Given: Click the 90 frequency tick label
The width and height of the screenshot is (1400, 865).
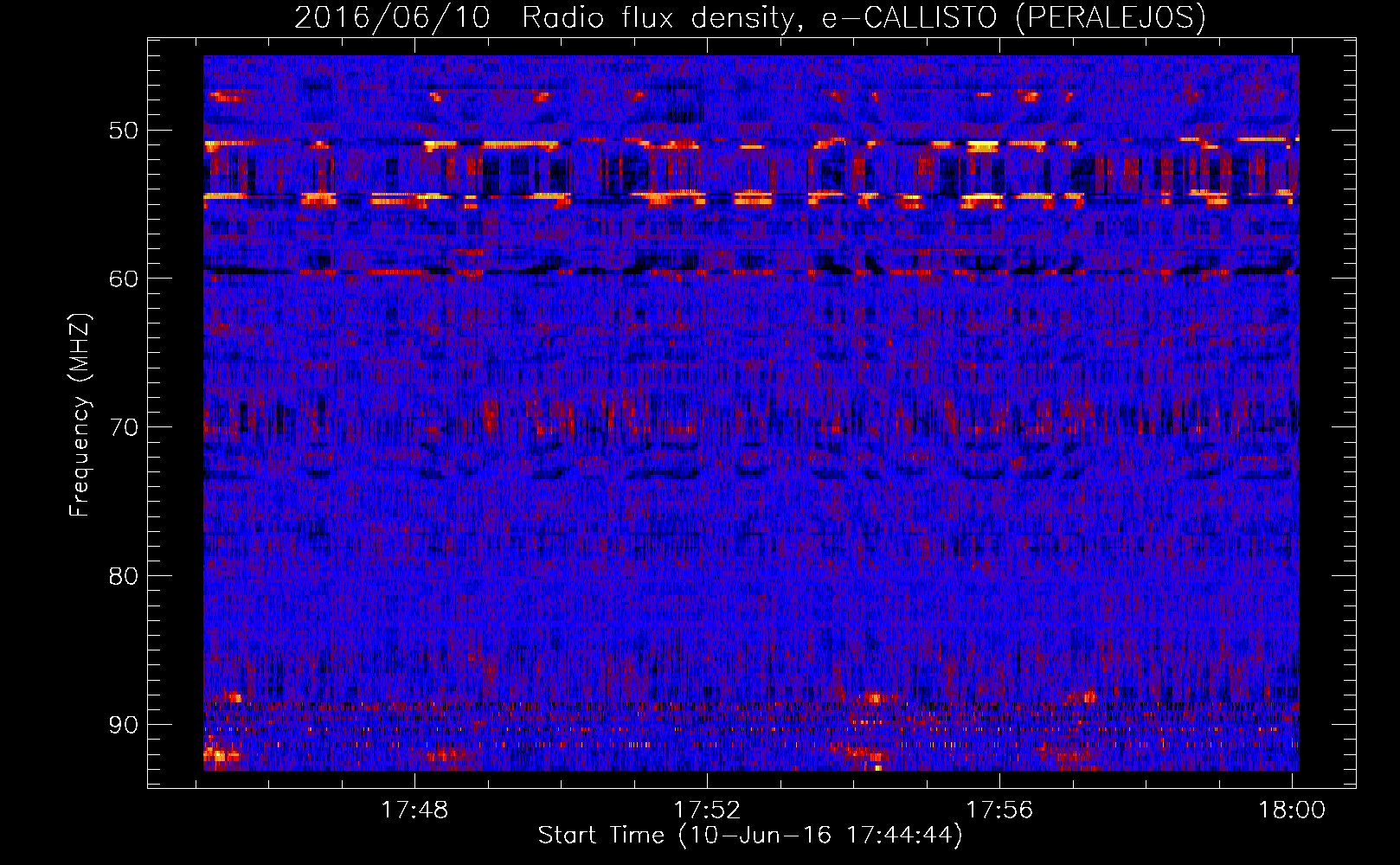Looking at the screenshot, I should point(124,724).
